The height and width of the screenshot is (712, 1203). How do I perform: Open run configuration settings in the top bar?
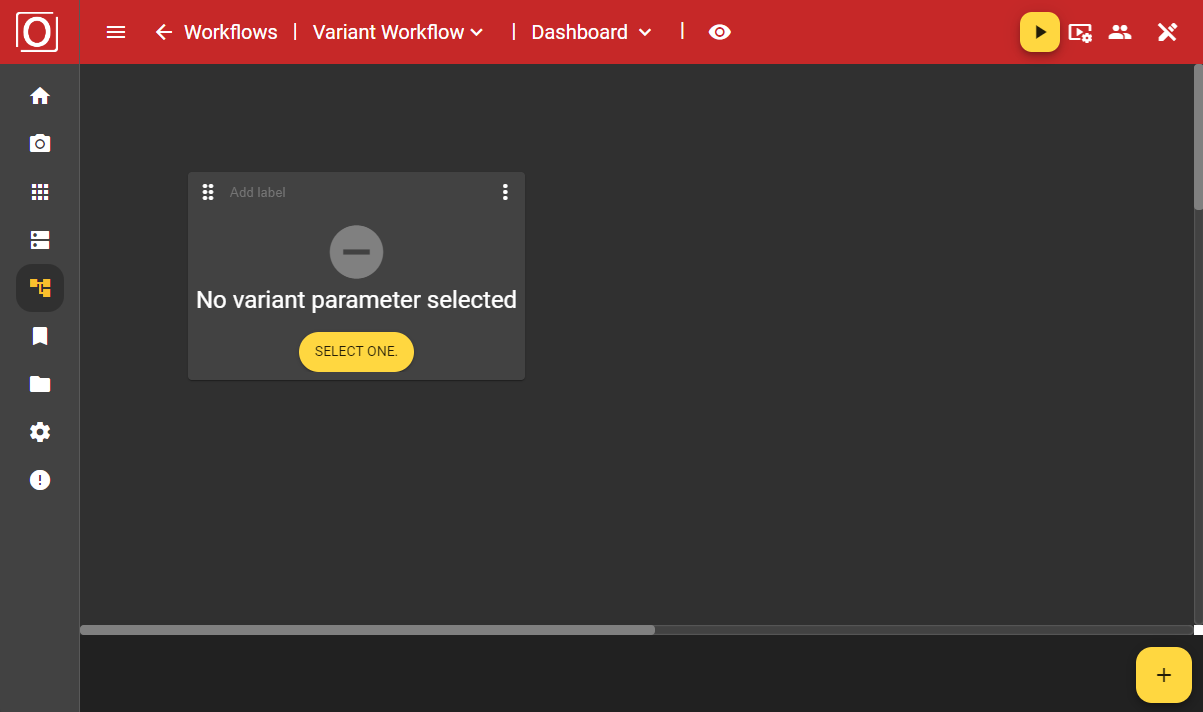[1080, 31]
